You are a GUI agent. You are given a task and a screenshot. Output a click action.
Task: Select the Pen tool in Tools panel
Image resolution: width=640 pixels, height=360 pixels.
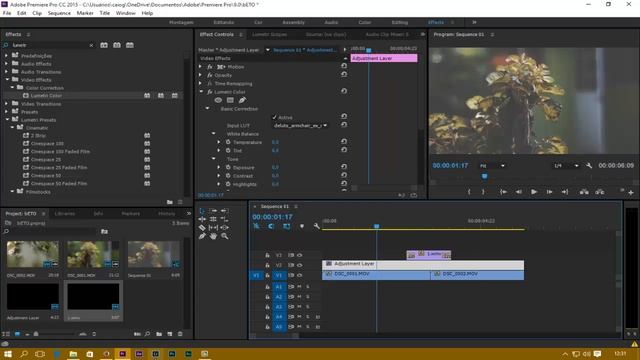pos(202,236)
